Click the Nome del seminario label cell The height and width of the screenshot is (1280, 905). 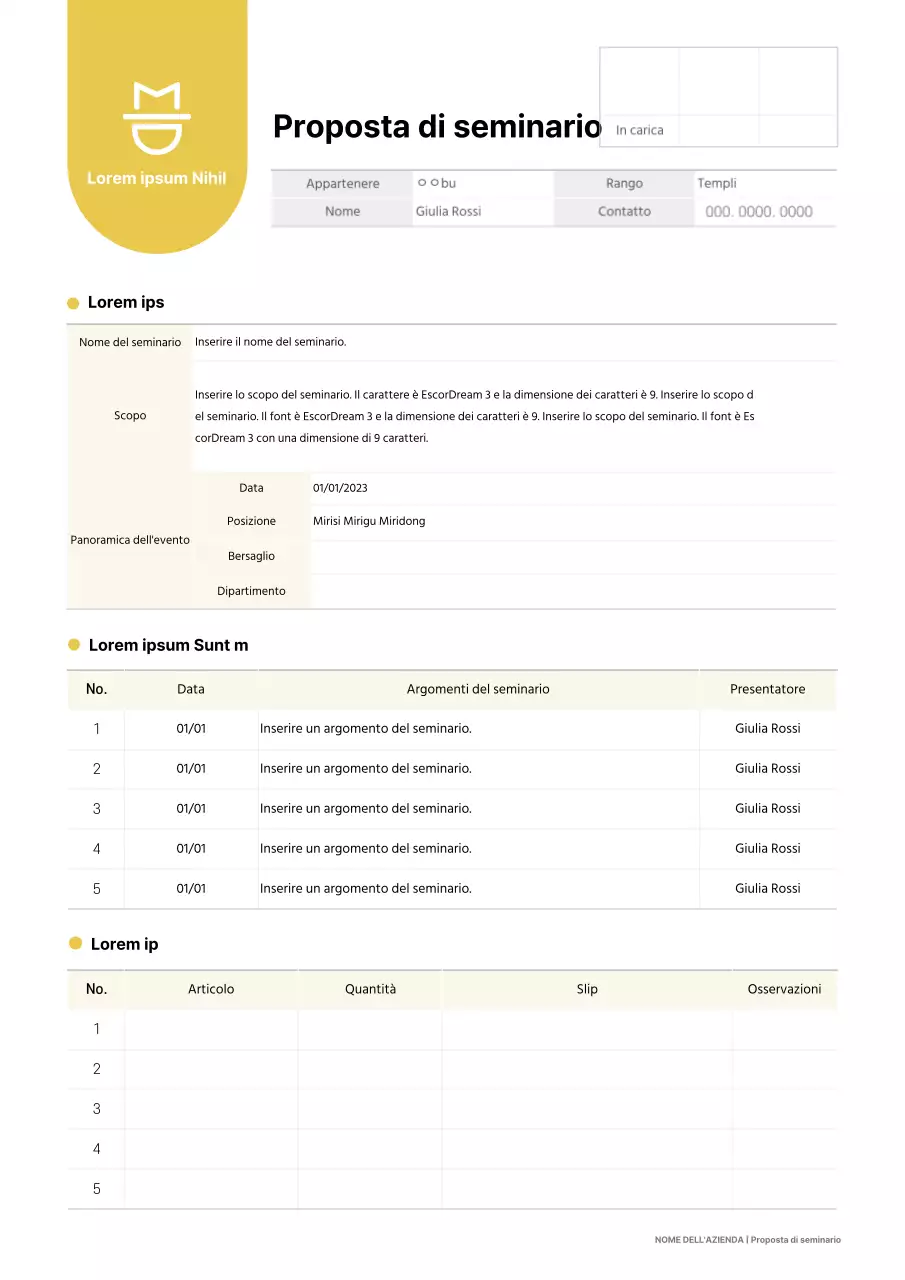point(130,341)
